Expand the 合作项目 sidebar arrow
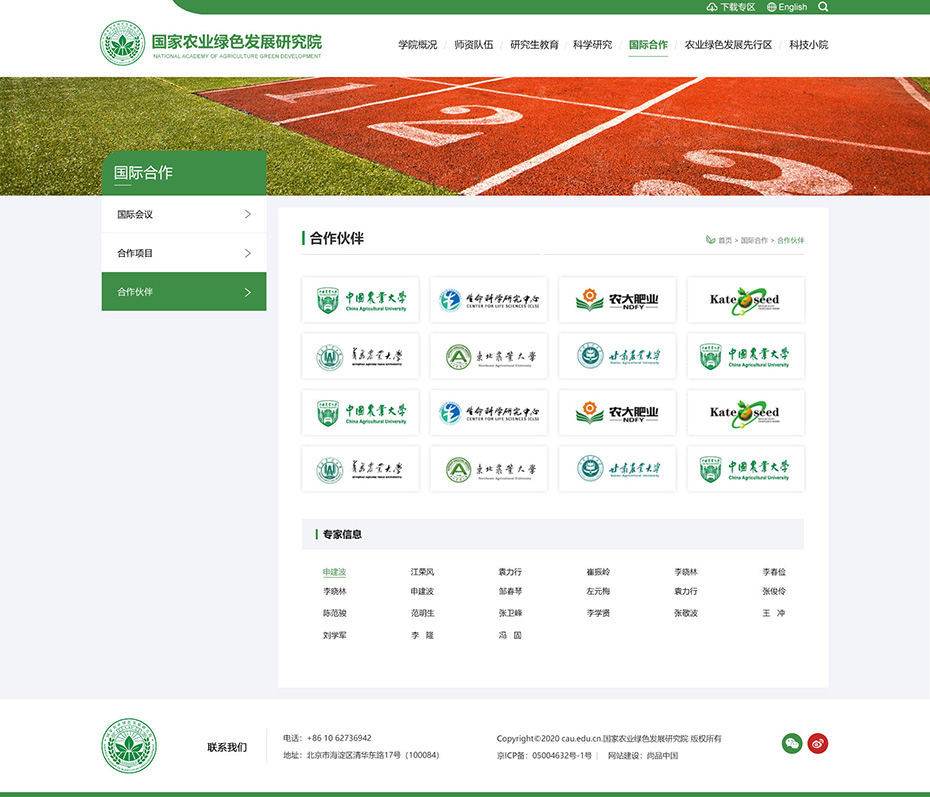The width and height of the screenshot is (930, 797). (248, 253)
